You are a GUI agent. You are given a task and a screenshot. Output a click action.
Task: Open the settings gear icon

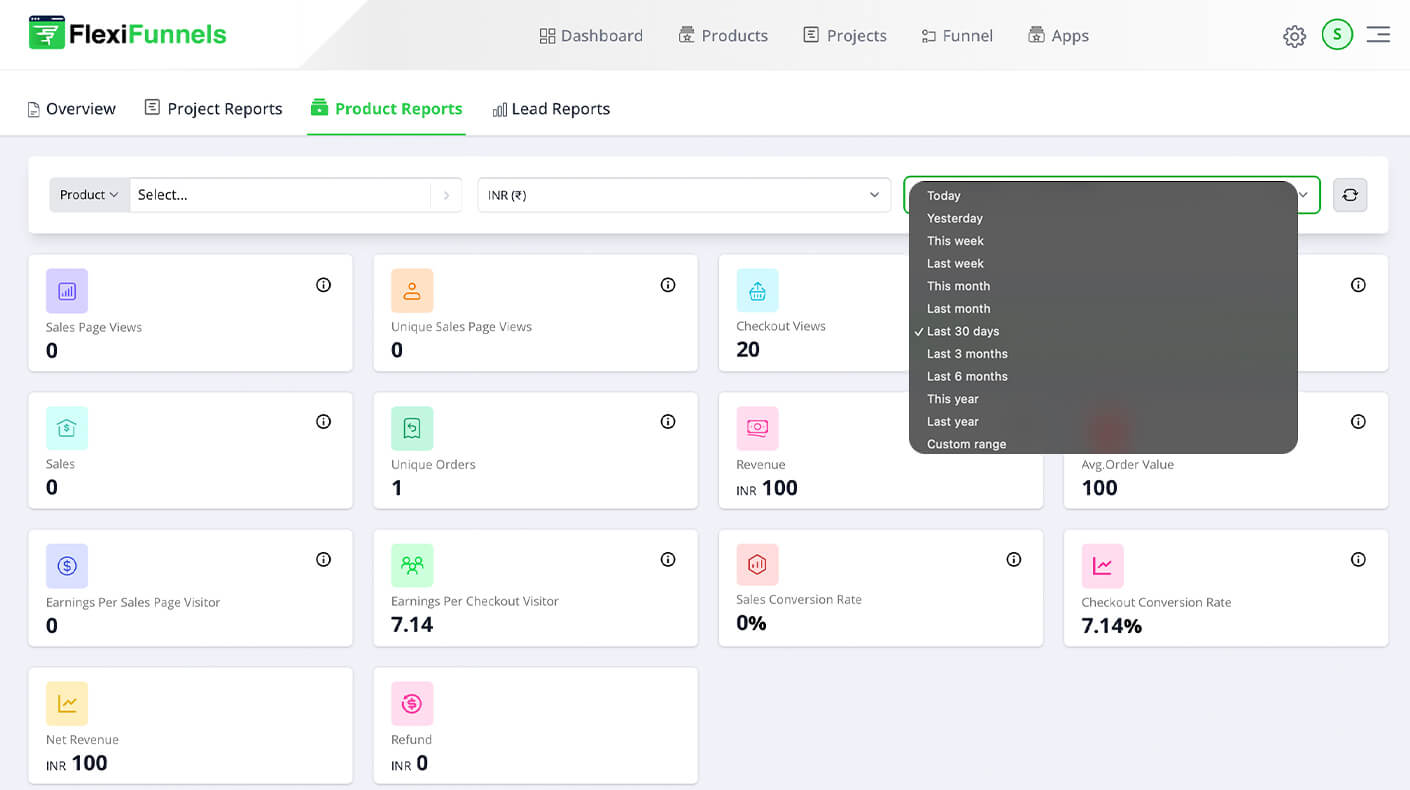(x=1294, y=37)
